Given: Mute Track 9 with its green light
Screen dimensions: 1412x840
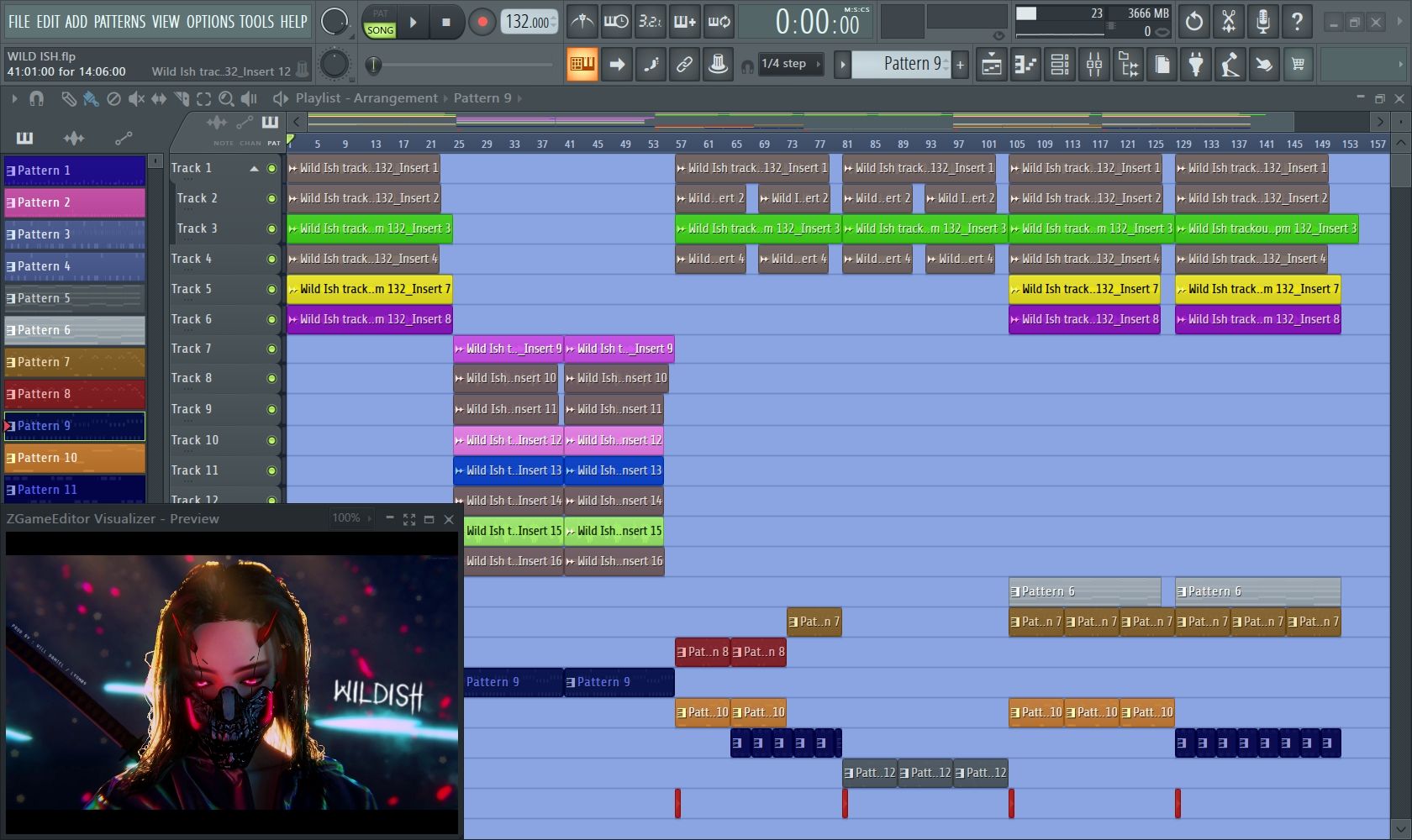Looking at the screenshot, I should (271, 410).
